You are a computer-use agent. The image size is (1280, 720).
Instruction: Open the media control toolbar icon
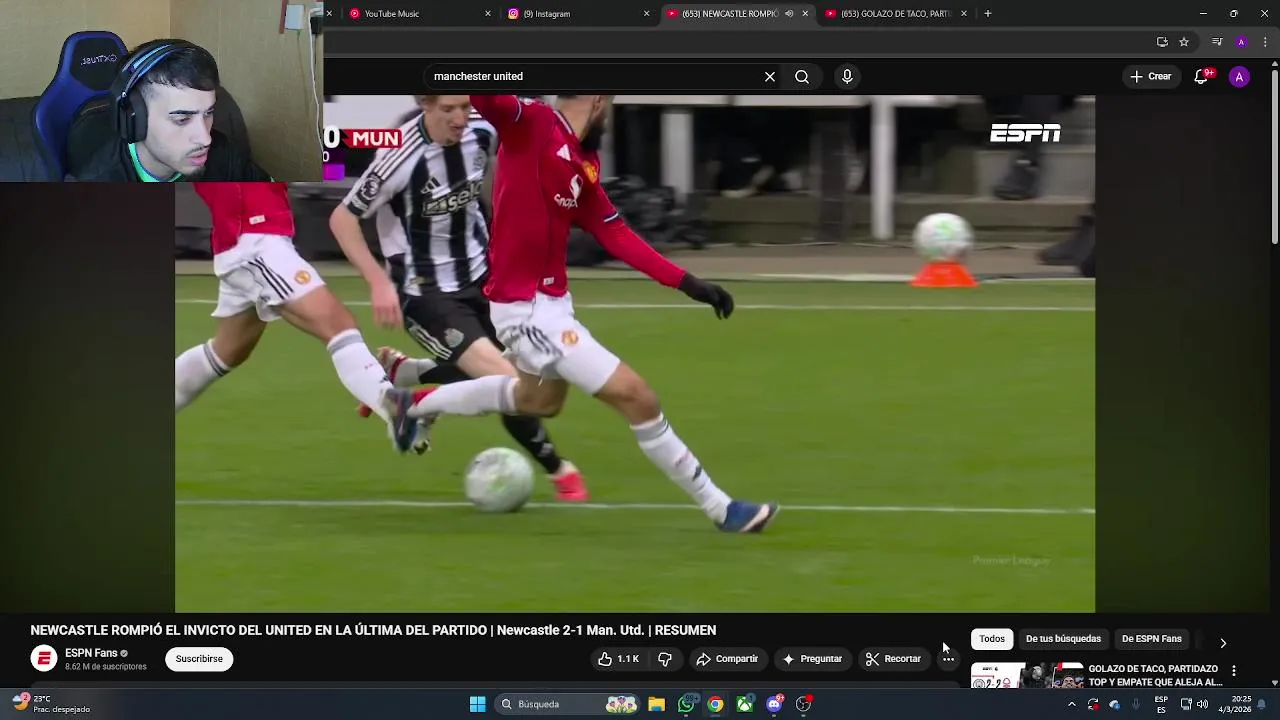(1217, 42)
